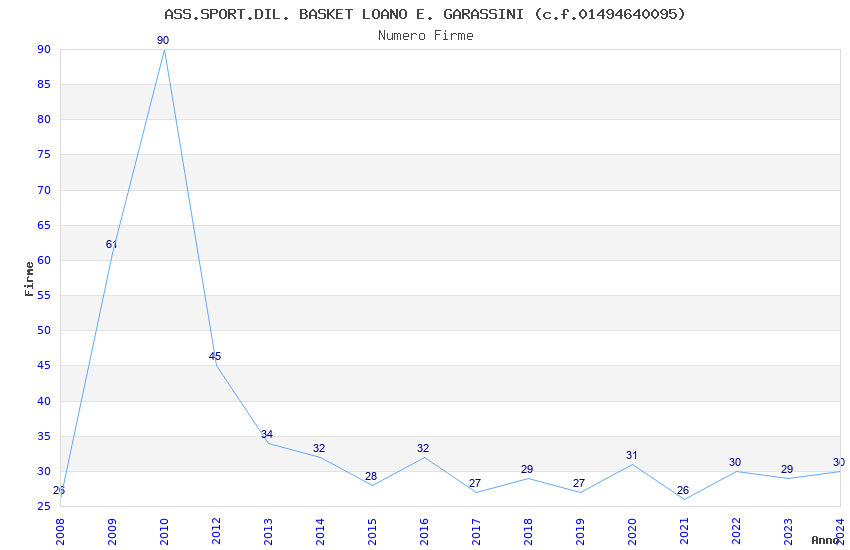The width and height of the screenshot is (850, 550).
Task: Click the Firme y-axis label
Action: (29, 279)
